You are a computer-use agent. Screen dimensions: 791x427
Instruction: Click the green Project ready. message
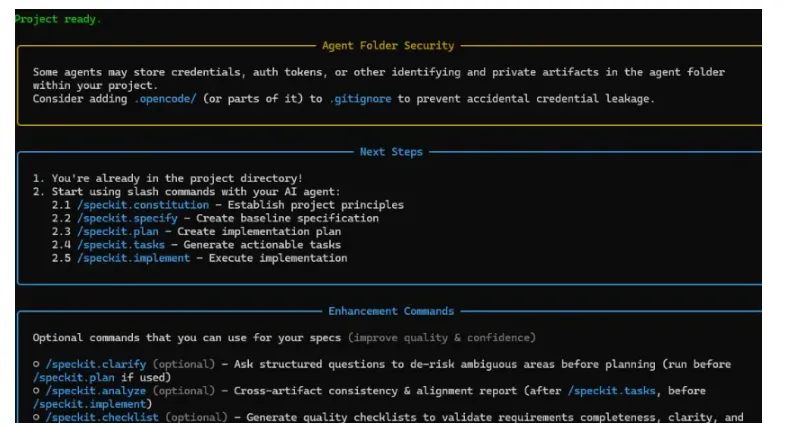coord(58,19)
